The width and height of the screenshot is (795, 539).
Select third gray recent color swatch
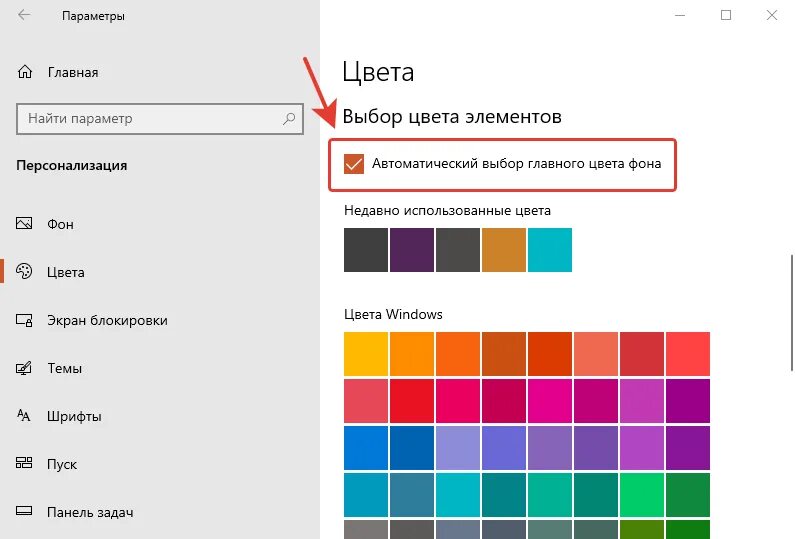coord(458,250)
